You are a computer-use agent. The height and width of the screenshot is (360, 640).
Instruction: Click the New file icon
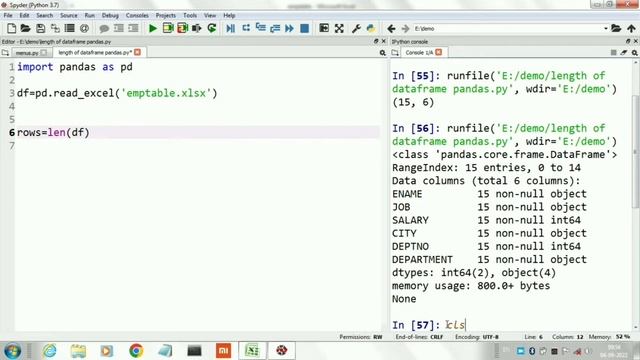click(11, 28)
